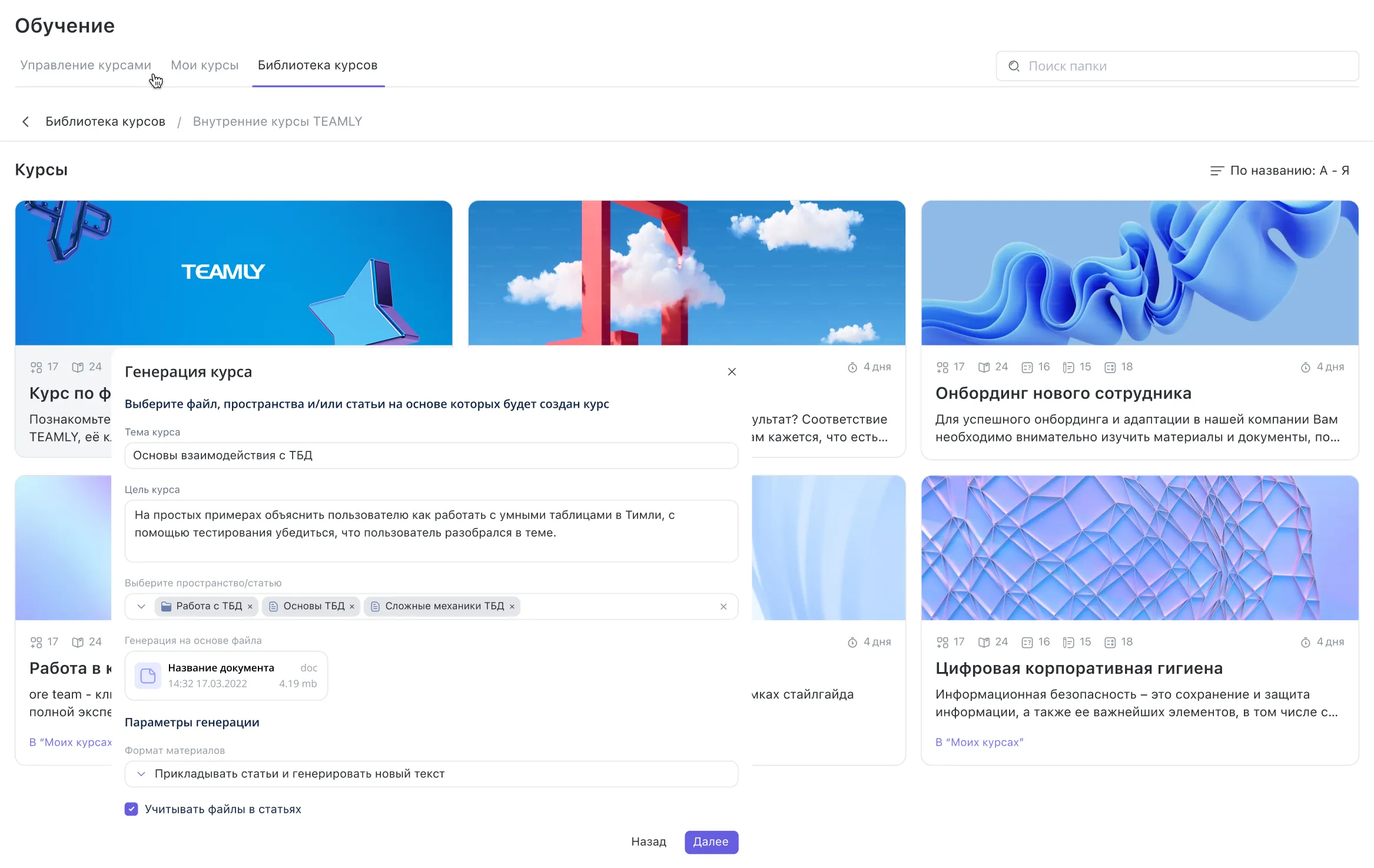Click the Библиотека курсов breadcrumb link

[x=105, y=122]
